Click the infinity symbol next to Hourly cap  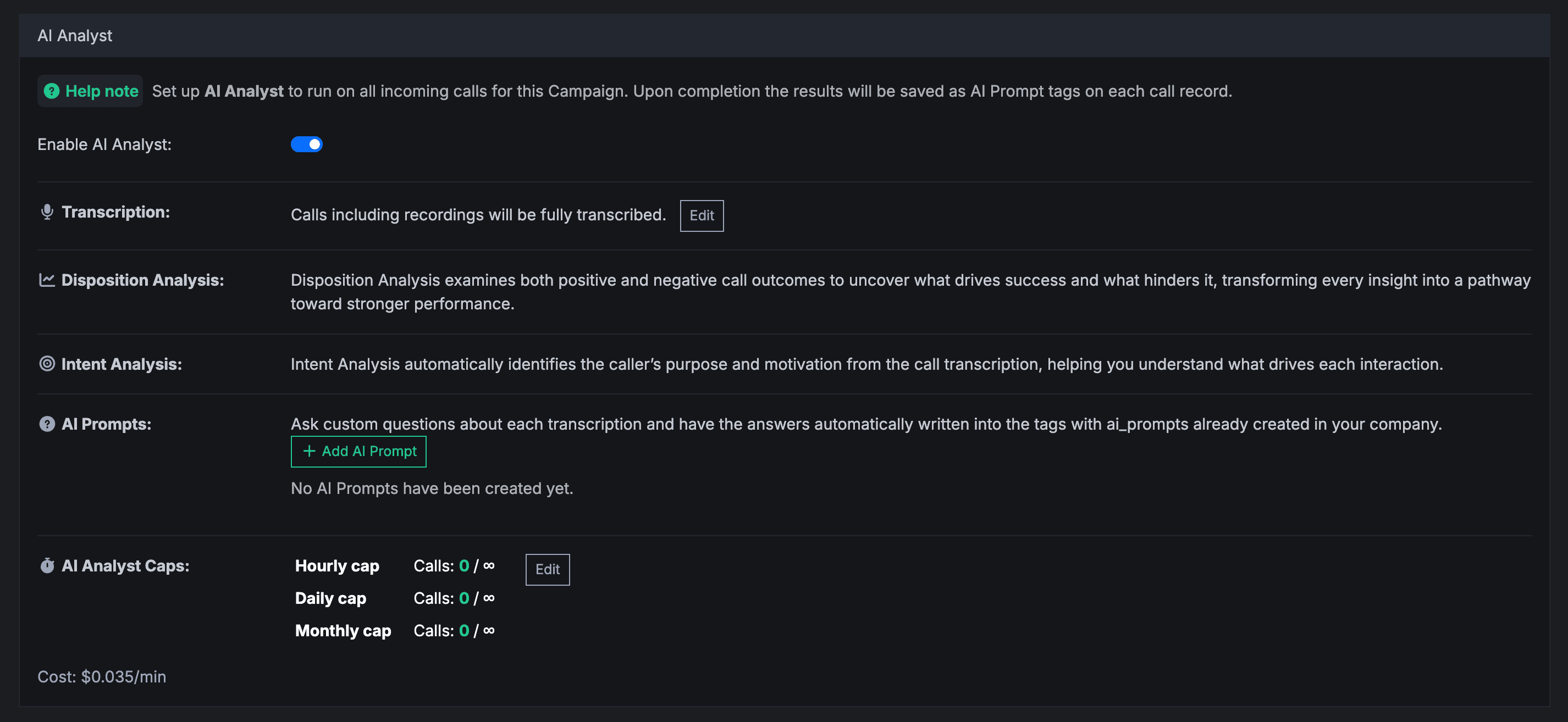click(489, 566)
